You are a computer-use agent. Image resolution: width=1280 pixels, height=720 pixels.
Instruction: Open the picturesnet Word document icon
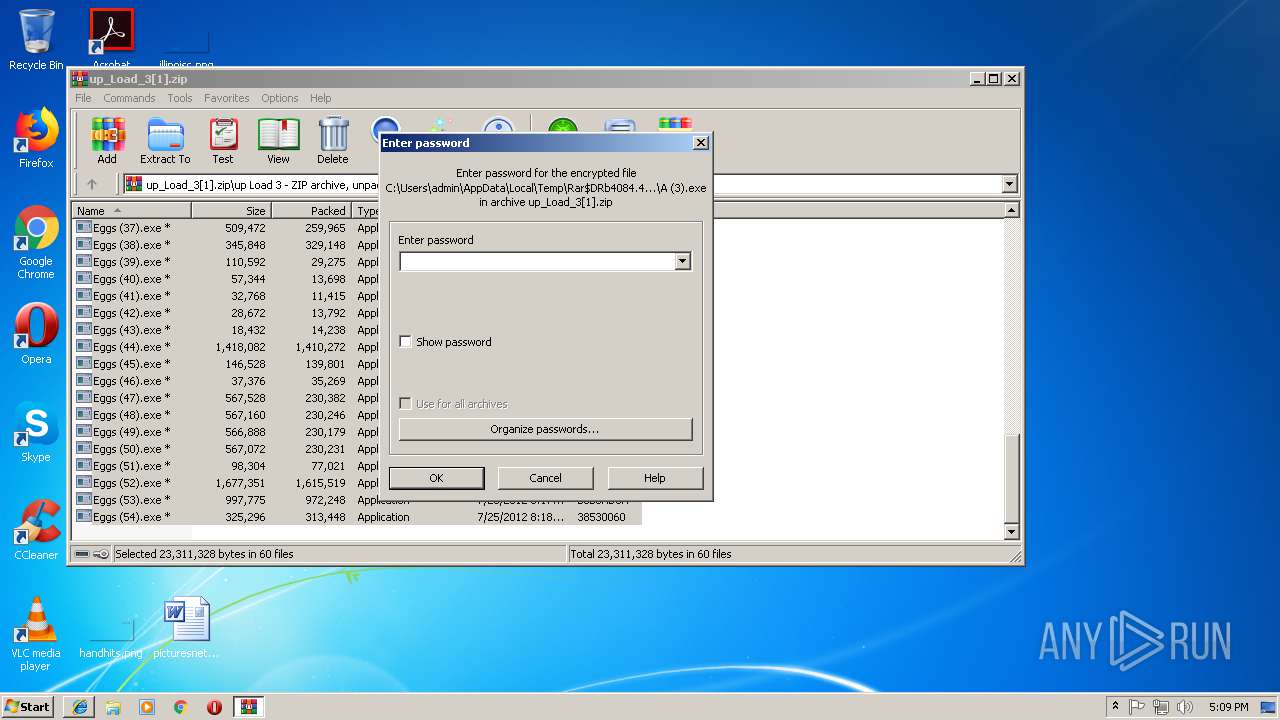pyautogui.click(x=186, y=628)
